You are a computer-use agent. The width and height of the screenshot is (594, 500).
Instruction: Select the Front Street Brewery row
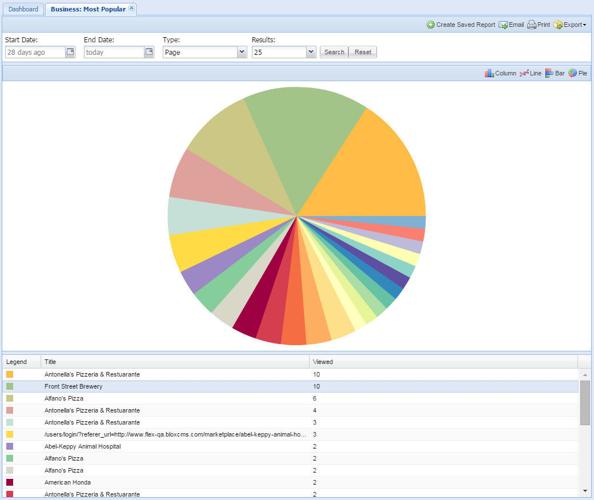pos(291,386)
